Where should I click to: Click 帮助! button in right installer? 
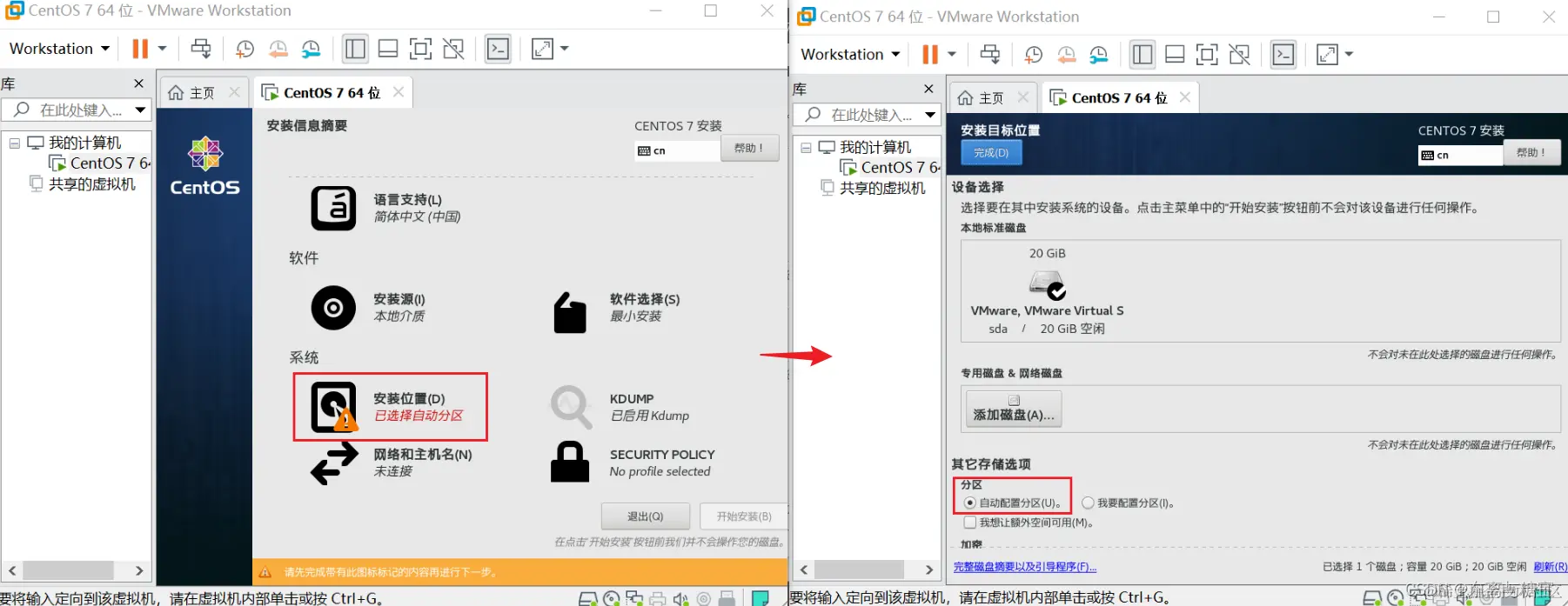pyautogui.click(x=1531, y=153)
